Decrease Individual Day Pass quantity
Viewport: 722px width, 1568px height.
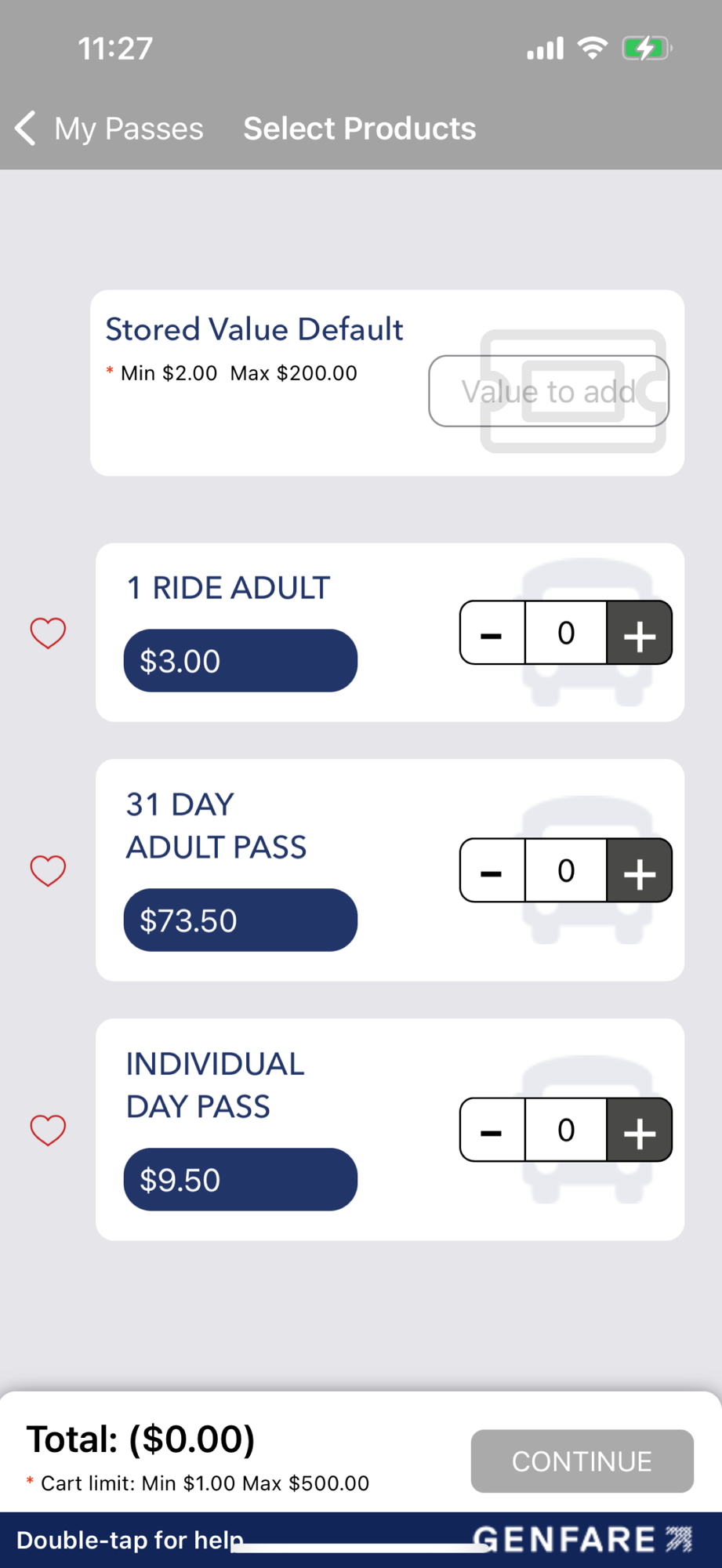(492, 1130)
